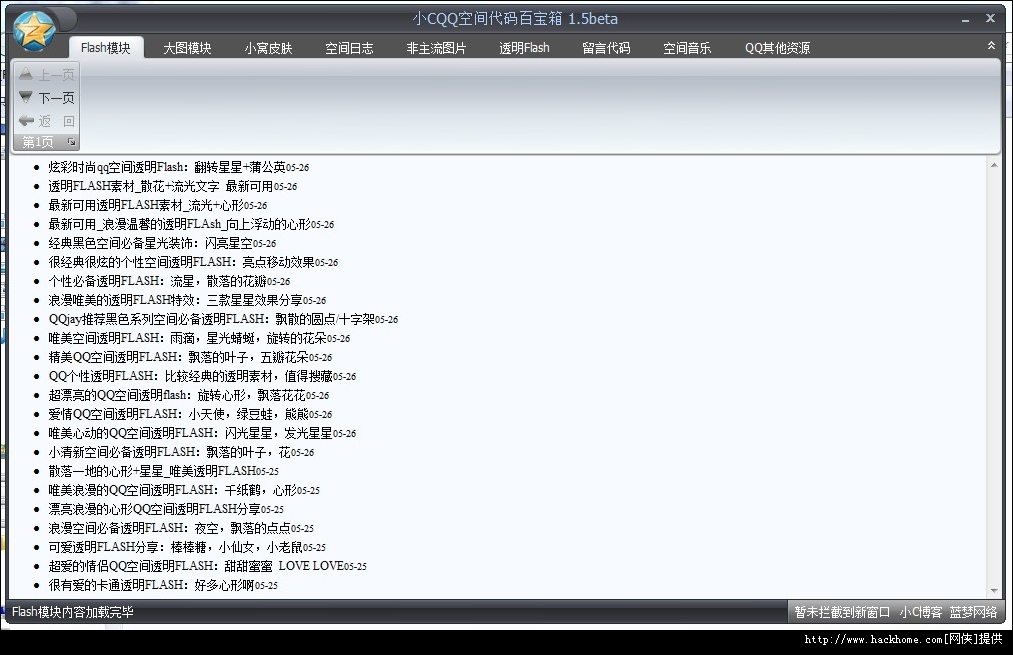Click the Flash模块内容加载完毕 status text
The height and width of the screenshot is (655, 1013).
tap(73, 612)
